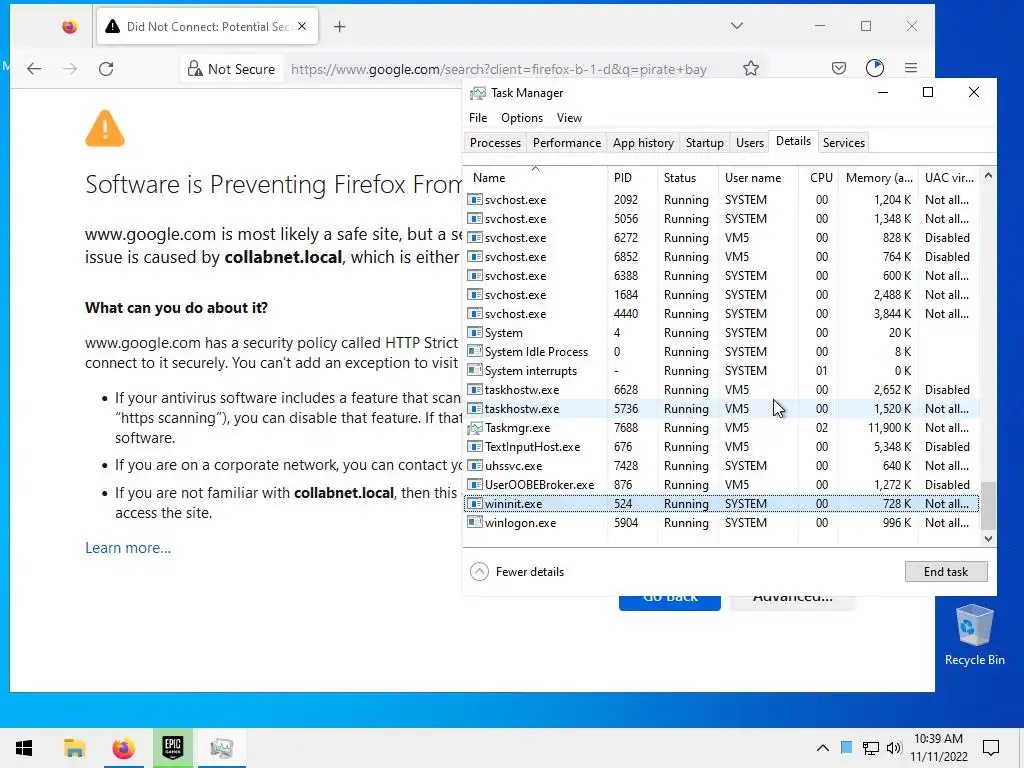Open Save to Pocket icon
This screenshot has width=1024, height=768.
(x=839, y=68)
